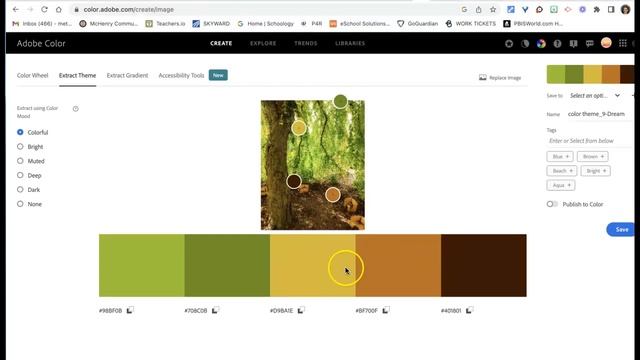Screen dimensions: 640x360
Task: Bookmark this page with the star icon
Action: click(x=493, y=9)
